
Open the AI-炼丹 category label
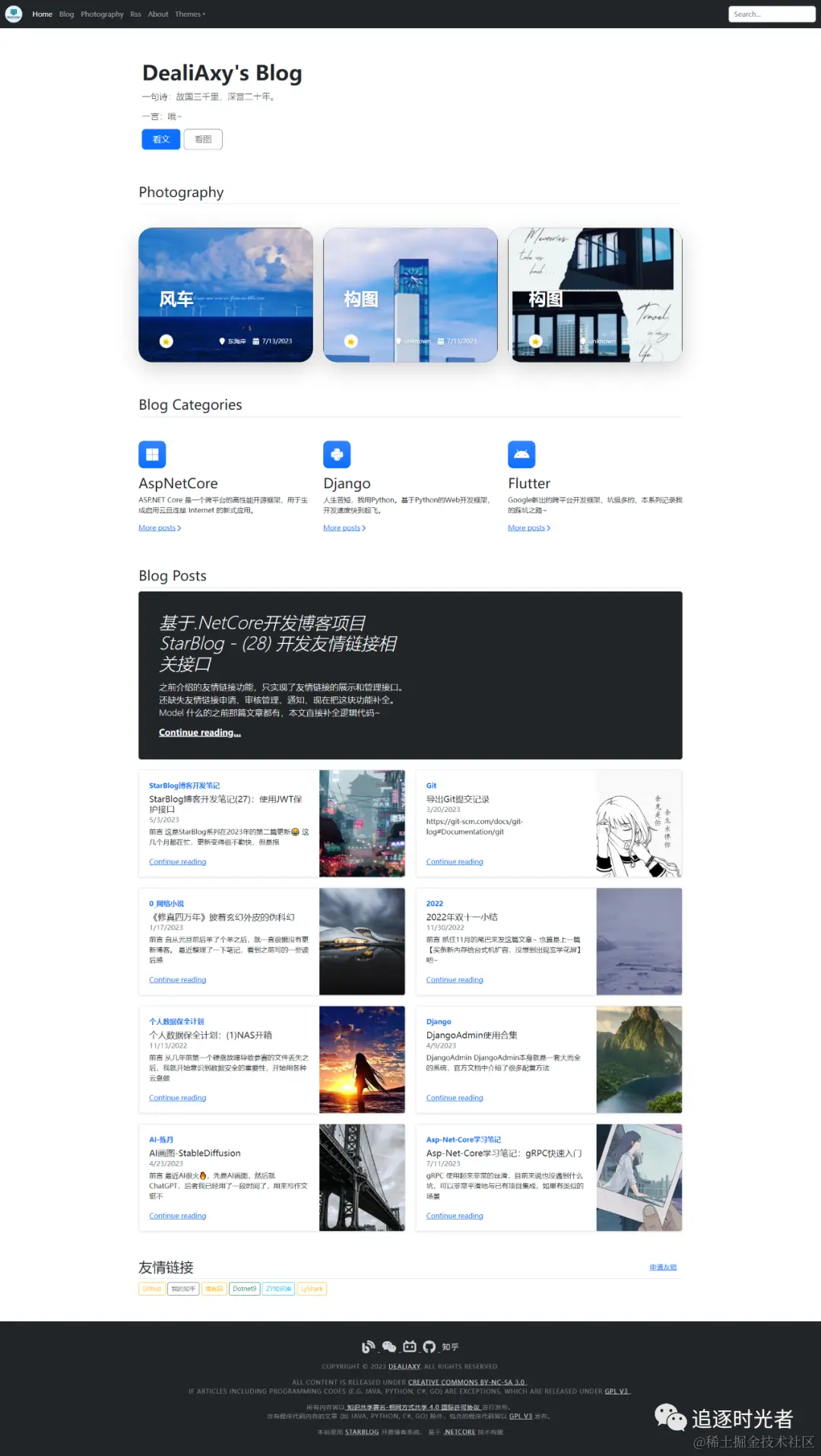coord(161,1140)
